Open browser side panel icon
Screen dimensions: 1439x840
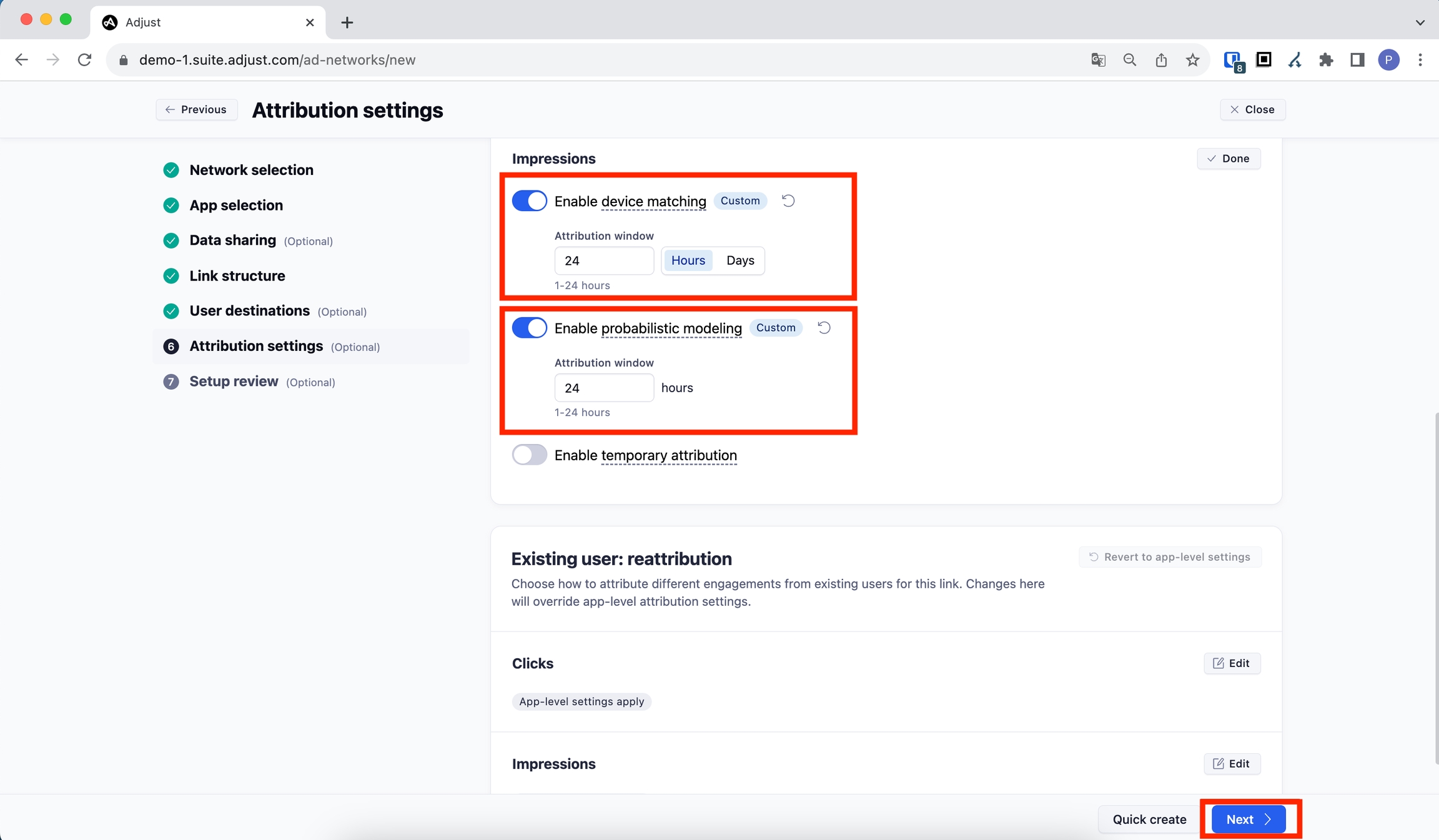pyautogui.click(x=1357, y=60)
